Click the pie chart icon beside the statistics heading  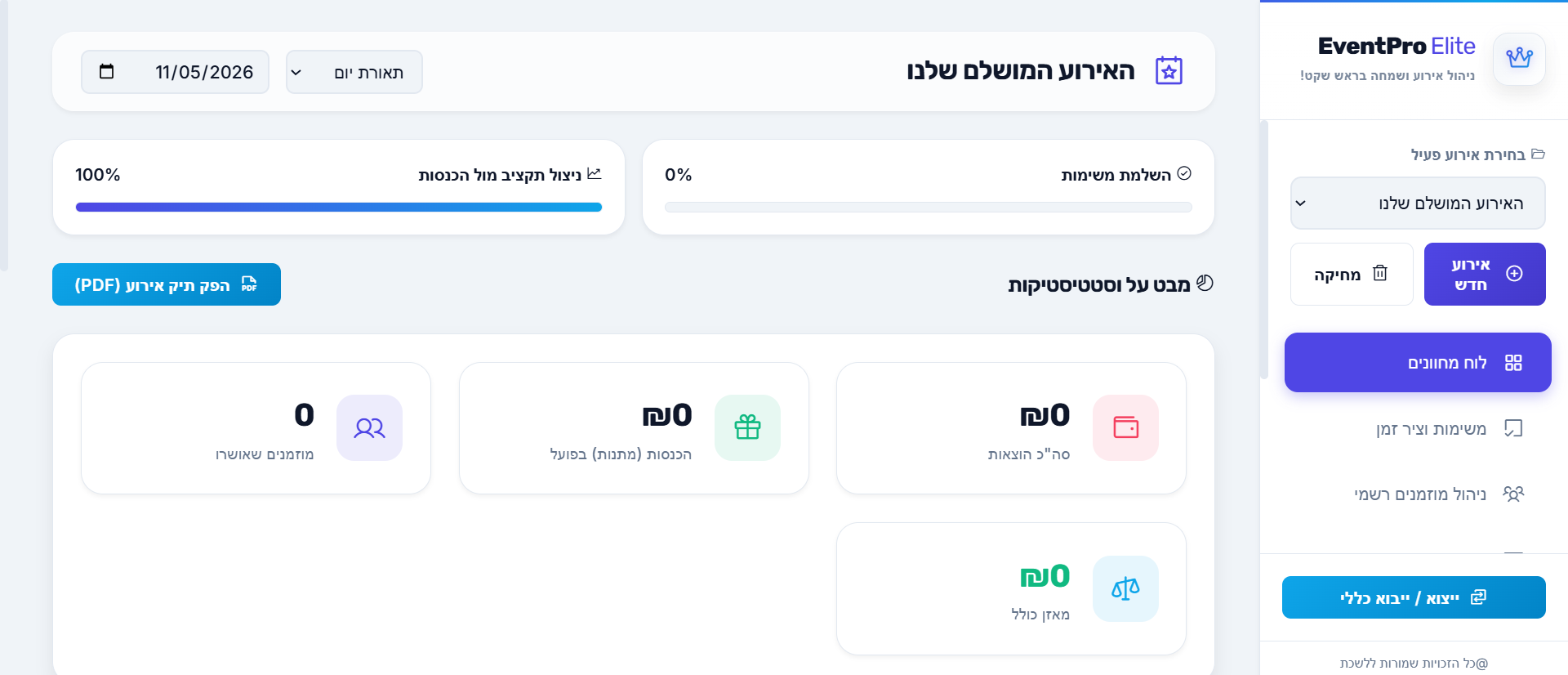coord(1205,283)
